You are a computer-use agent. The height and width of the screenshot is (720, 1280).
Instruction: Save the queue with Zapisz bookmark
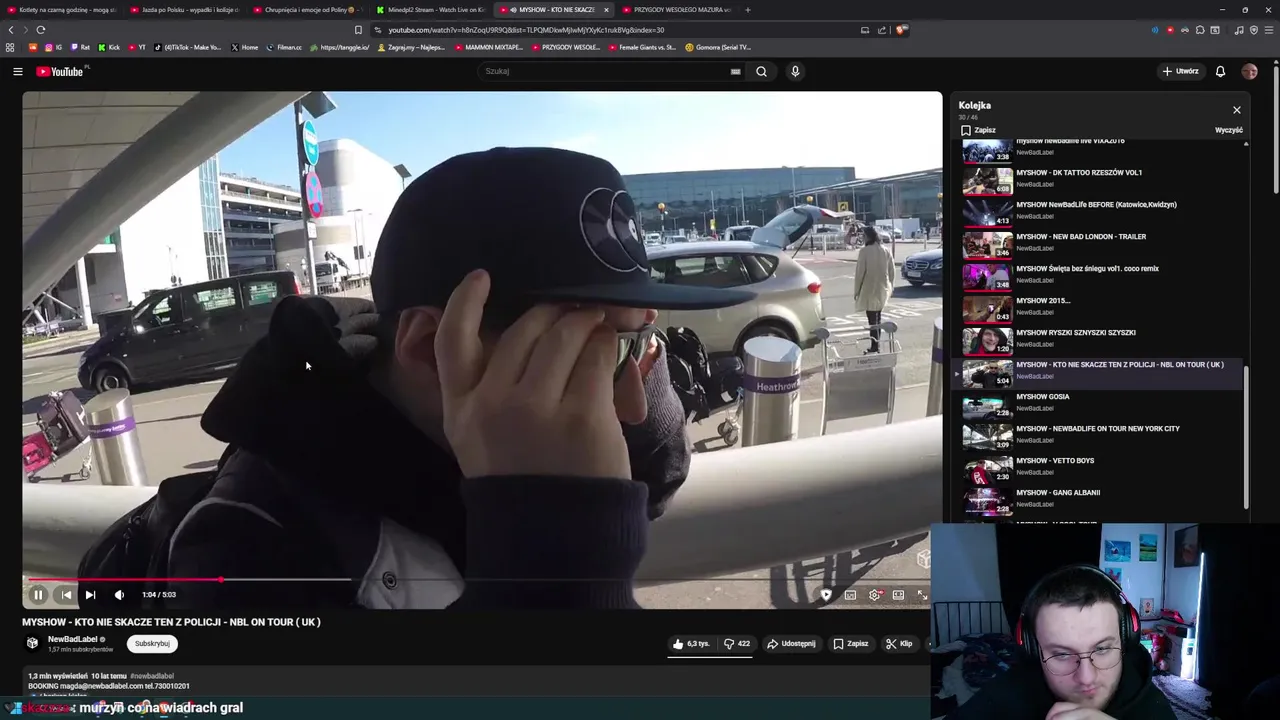point(978,130)
